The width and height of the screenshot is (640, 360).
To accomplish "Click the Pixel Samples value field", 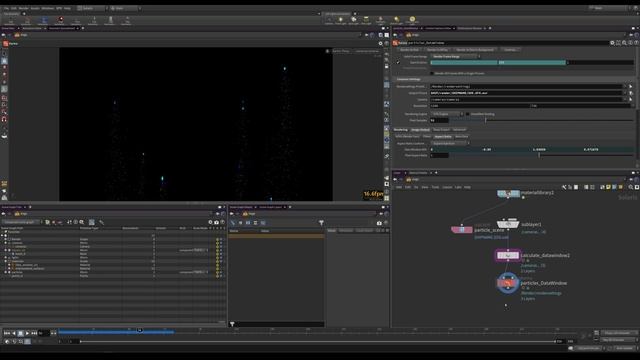I will [439, 120].
